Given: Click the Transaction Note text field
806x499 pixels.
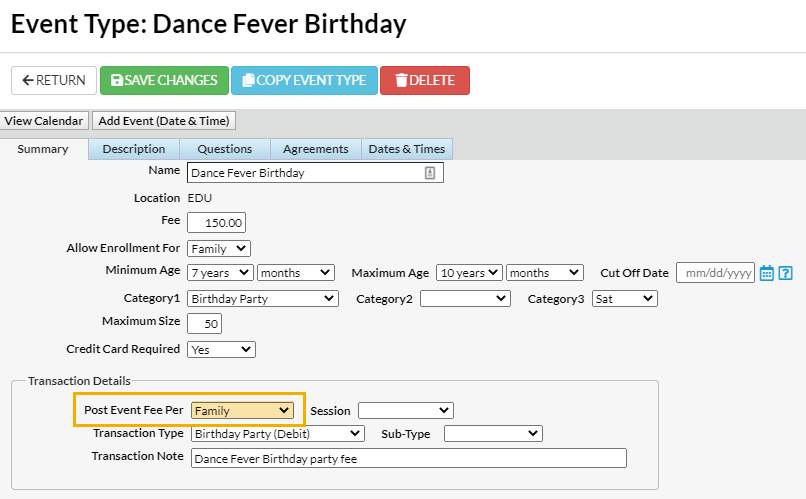Looking at the screenshot, I should tap(409, 458).
